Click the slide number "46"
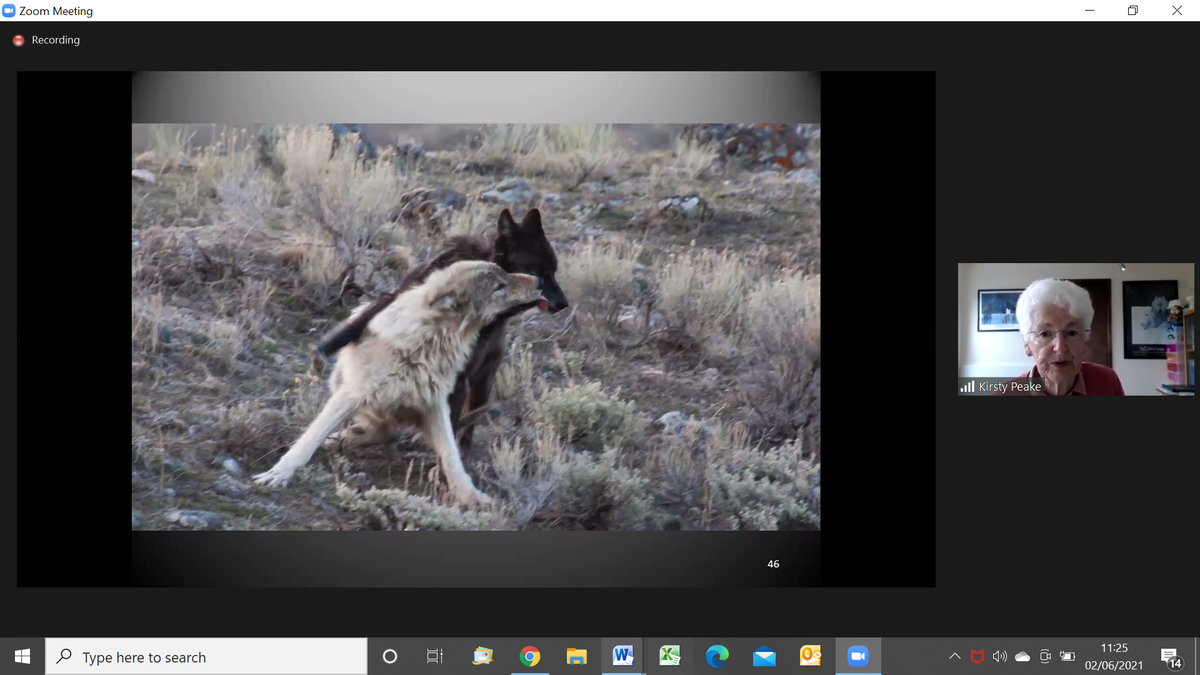This screenshot has height=675, width=1200. click(x=773, y=564)
